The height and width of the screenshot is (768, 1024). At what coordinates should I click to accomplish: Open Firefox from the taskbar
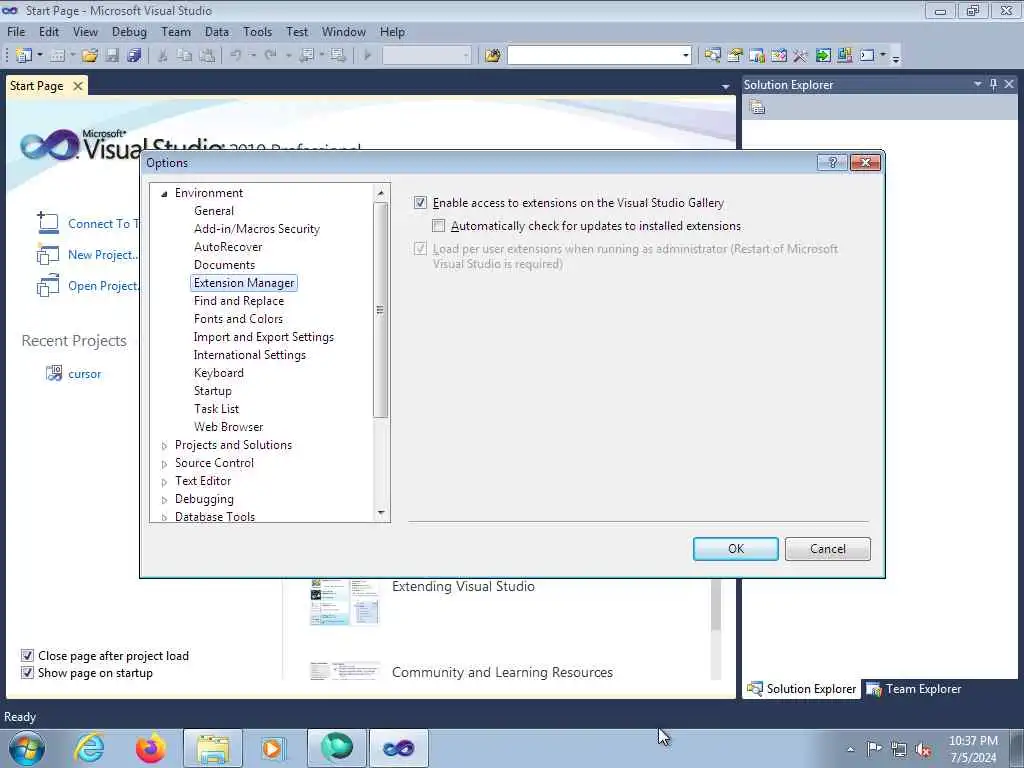(x=151, y=748)
